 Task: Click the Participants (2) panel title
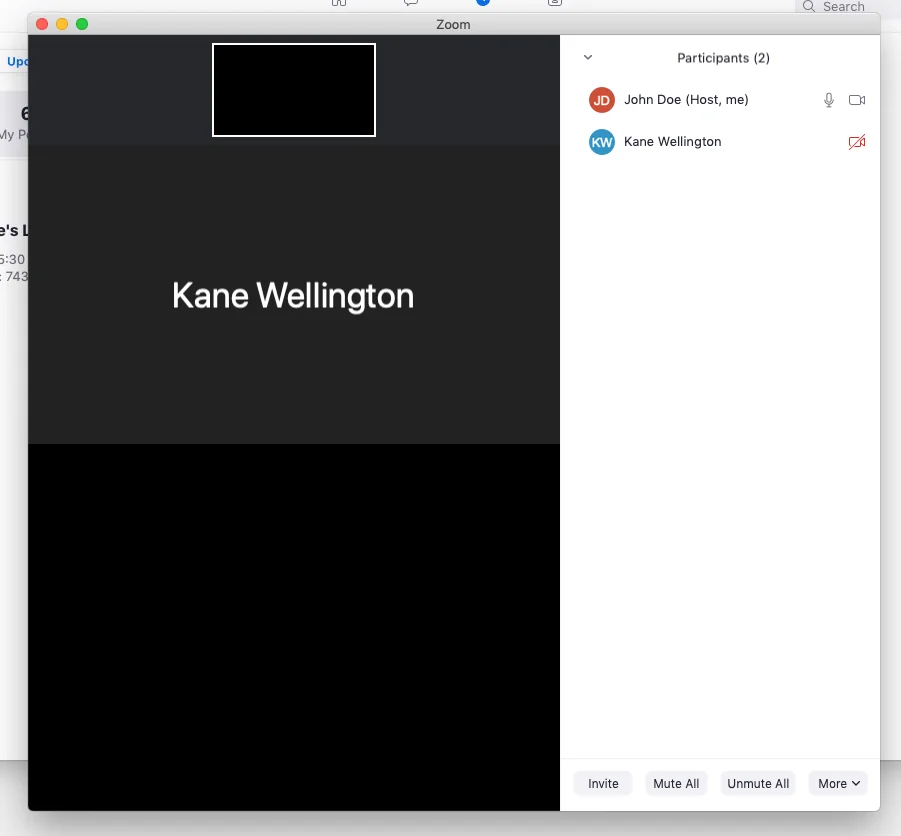[723, 58]
